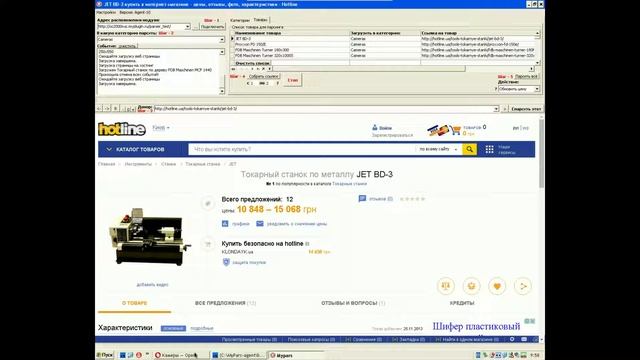Screen dimensions: 640x360
Task: Click the yellow search magnifier button
Action: pyautogui.click(x=469, y=149)
